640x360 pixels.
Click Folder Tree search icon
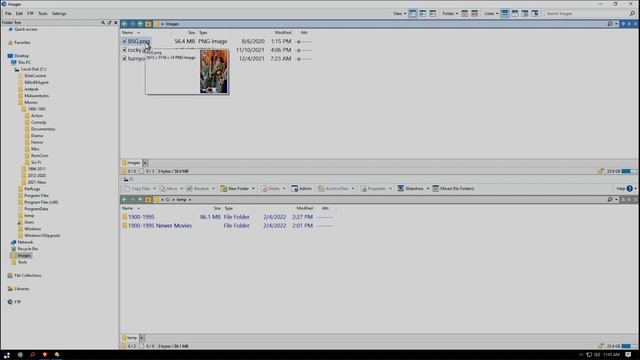point(103,22)
